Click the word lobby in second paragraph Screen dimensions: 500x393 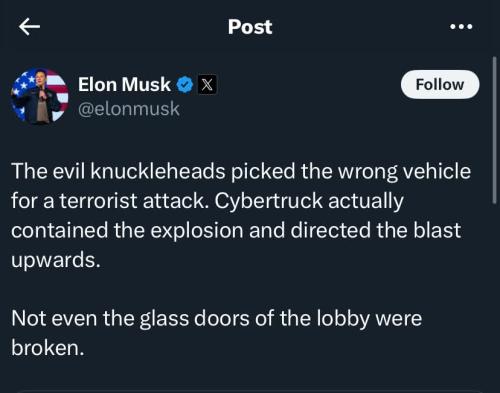(343, 318)
